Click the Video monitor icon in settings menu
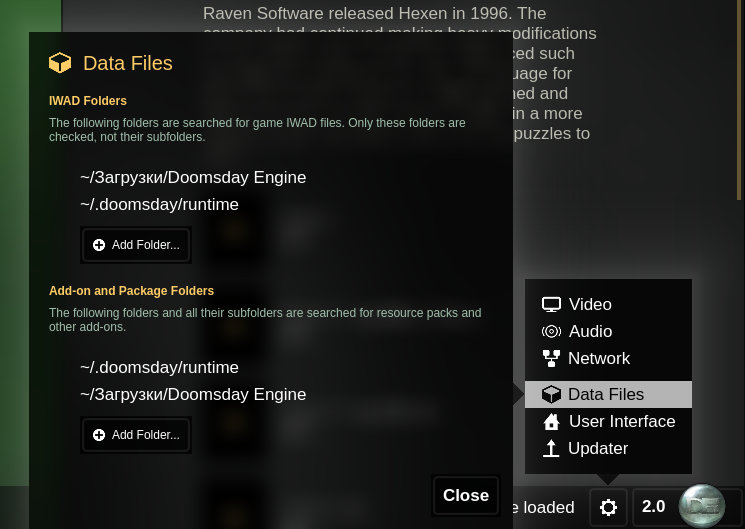The width and height of the screenshot is (745, 529). click(x=551, y=304)
